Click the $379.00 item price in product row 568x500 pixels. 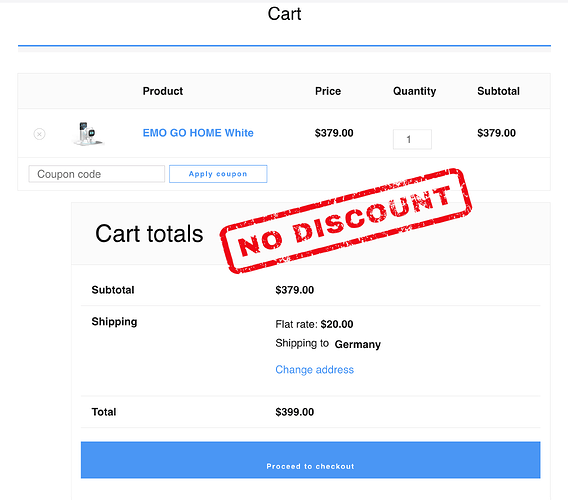[x=334, y=133]
